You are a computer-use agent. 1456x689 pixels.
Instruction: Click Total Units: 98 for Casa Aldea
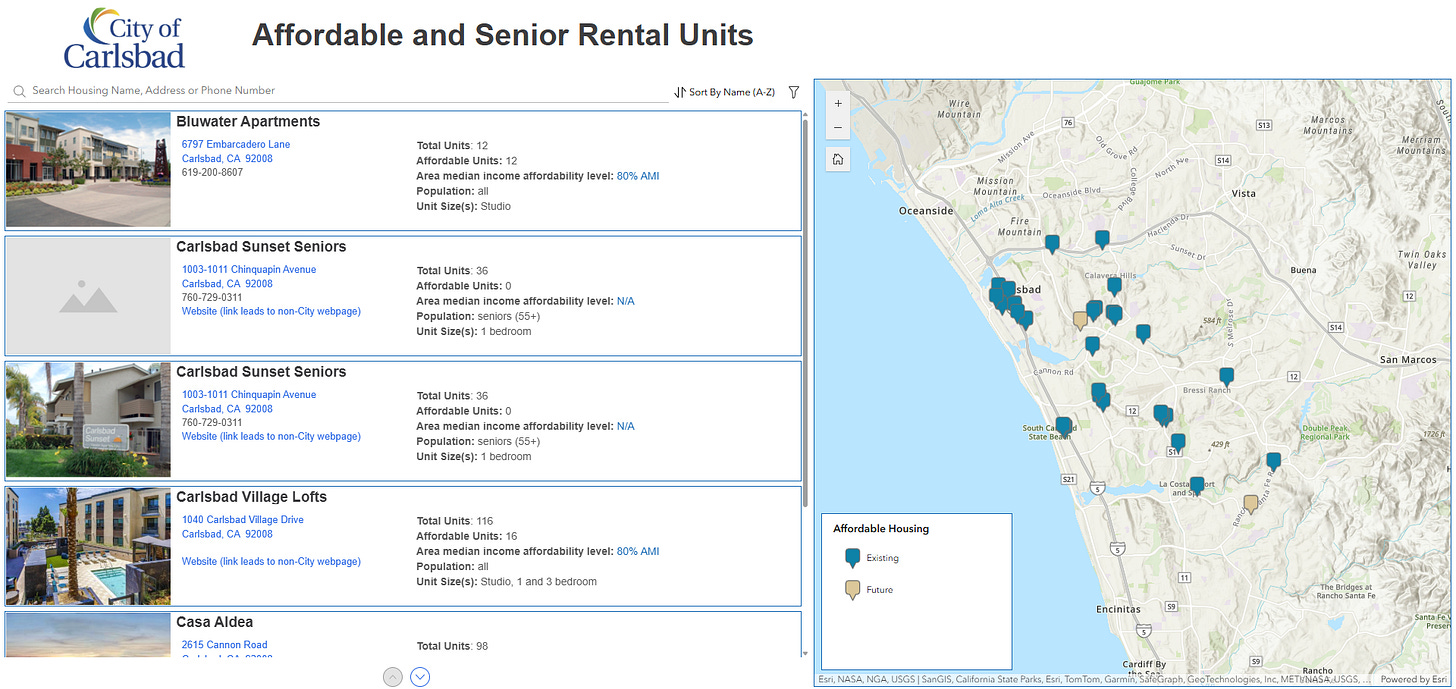coord(452,646)
